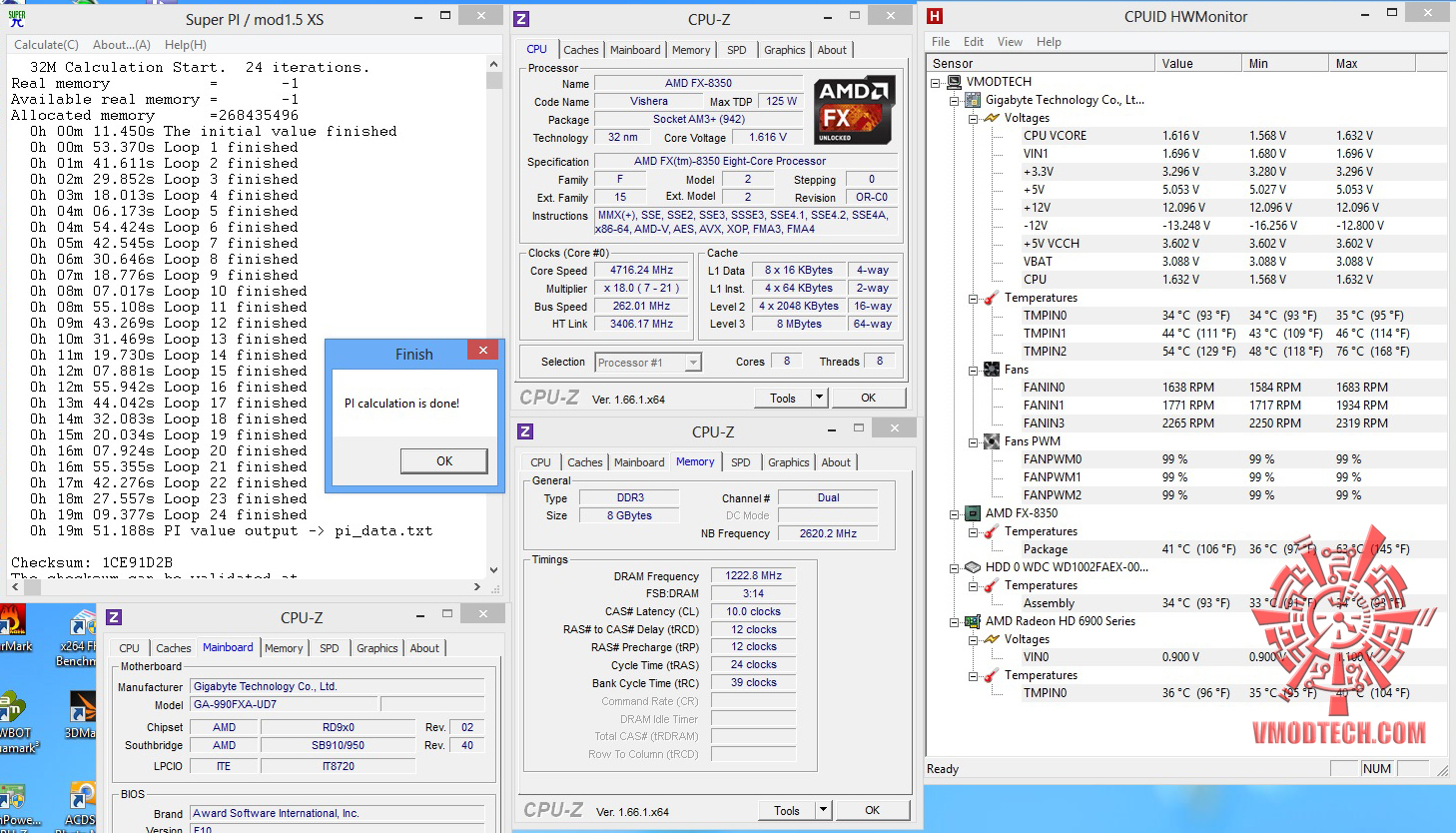1456x833 pixels.
Task: Click the lightning icon under AMD Radeon HD 6900
Action: point(992,639)
